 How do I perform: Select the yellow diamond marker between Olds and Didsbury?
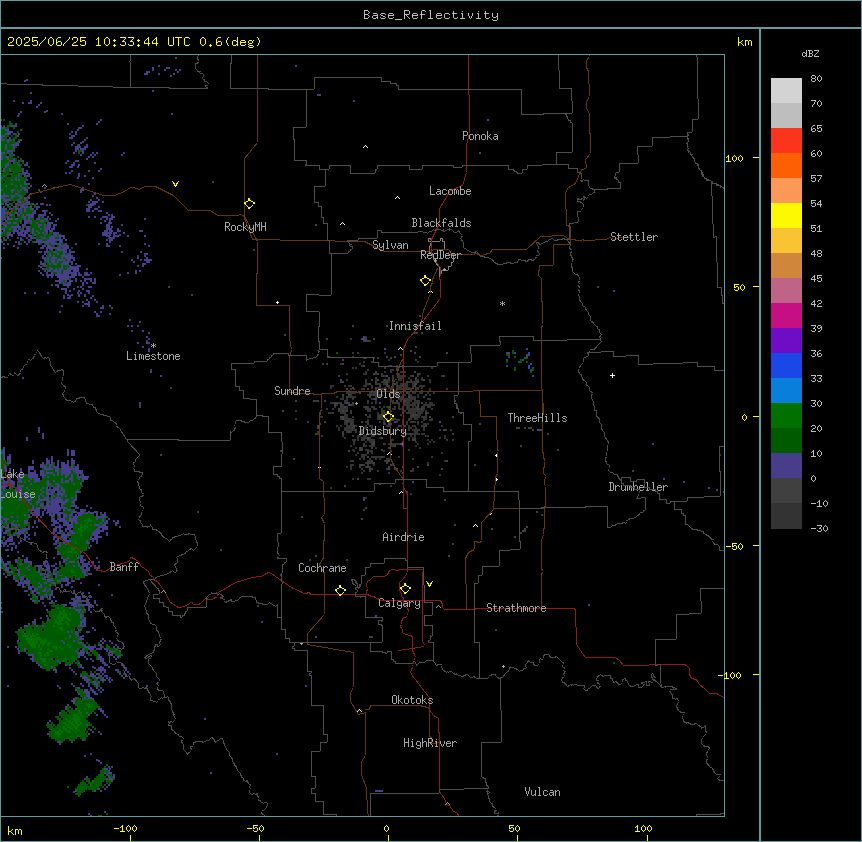388,417
